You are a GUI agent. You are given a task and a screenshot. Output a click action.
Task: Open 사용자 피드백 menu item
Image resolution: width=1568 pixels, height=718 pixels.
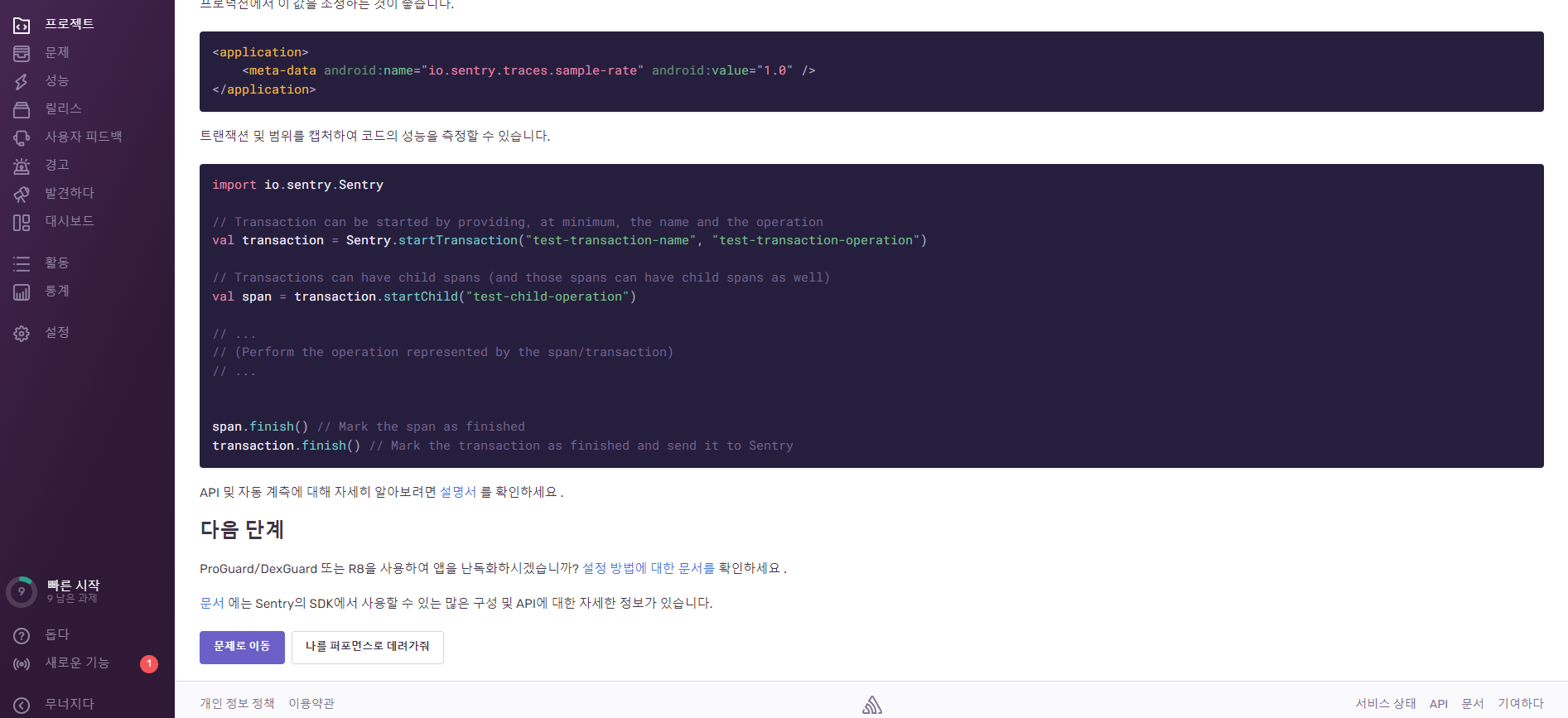click(x=83, y=137)
